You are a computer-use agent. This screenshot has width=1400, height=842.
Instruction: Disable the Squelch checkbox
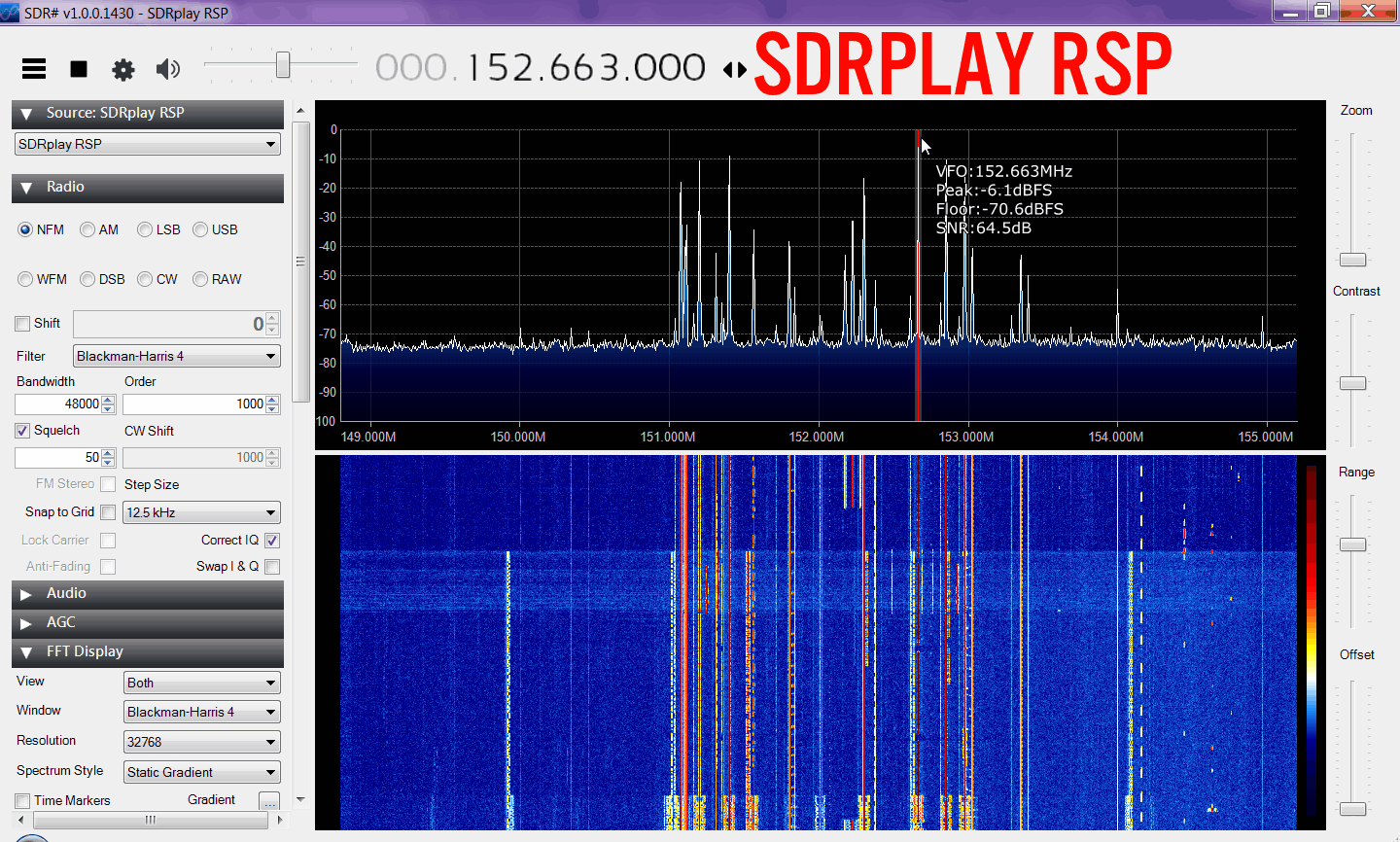[22, 431]
